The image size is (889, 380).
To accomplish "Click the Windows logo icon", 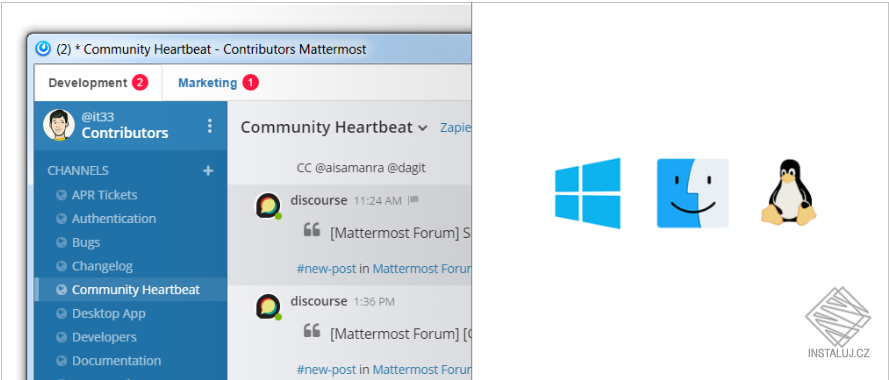I will click(x=588, y=193).
